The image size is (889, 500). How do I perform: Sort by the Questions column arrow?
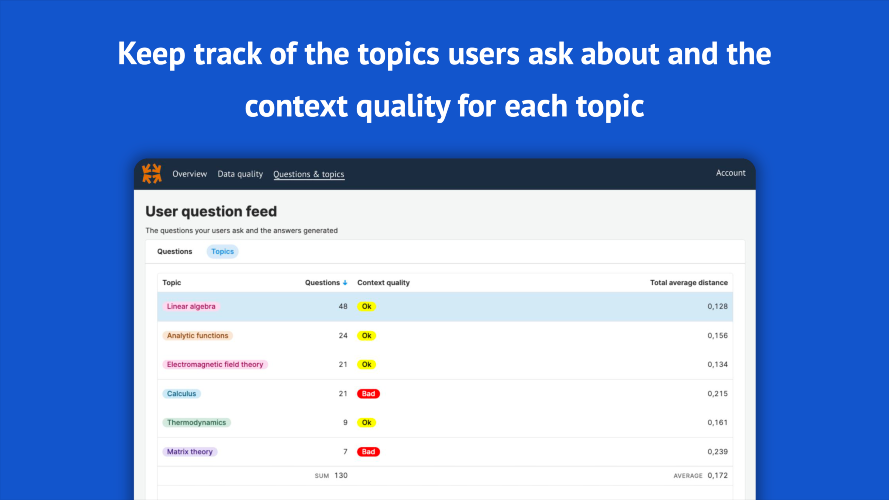click(345, 283)
